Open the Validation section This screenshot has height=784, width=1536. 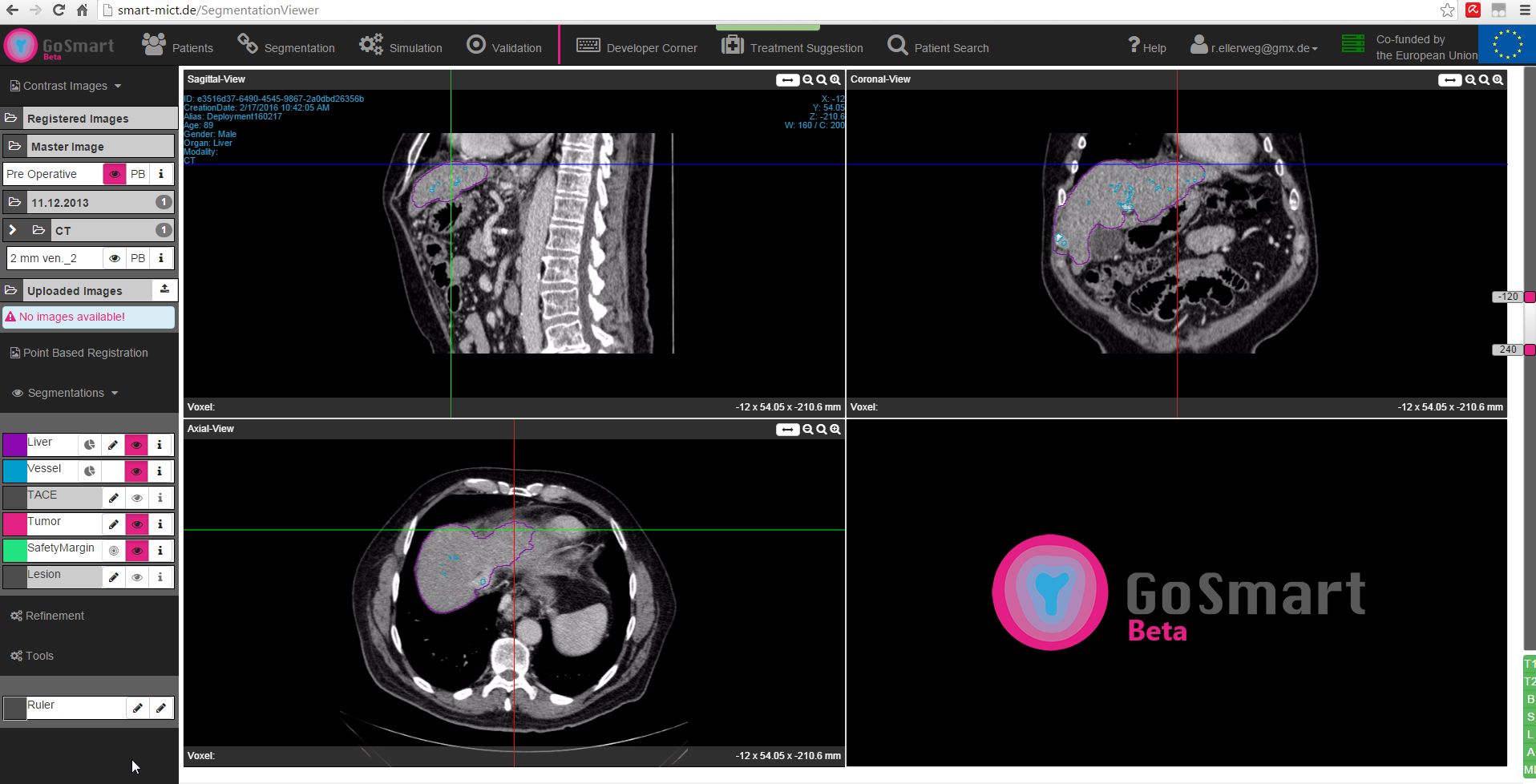tap(504, 46)
